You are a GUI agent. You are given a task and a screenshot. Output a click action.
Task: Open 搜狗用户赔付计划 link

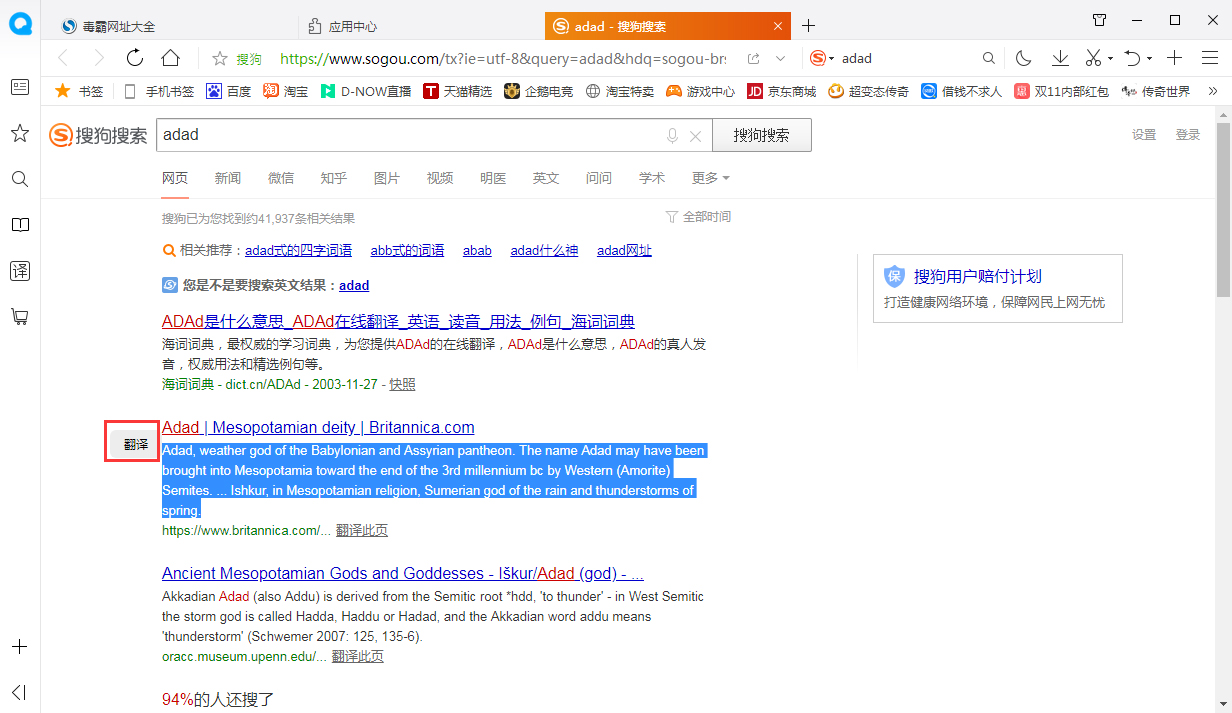[978, 276]
